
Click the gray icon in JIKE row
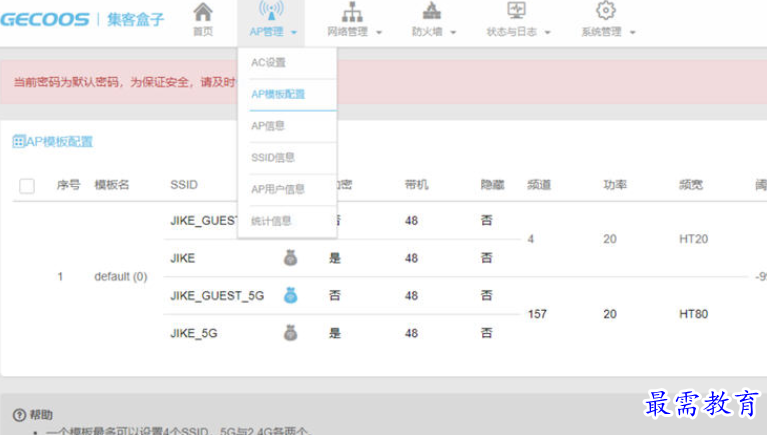pyautogui.click(x=291, y=258)
